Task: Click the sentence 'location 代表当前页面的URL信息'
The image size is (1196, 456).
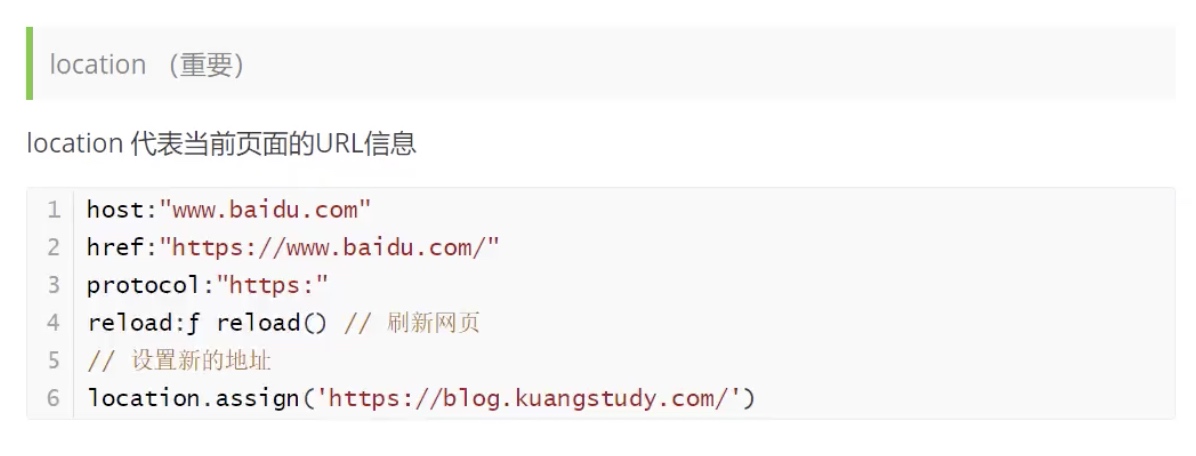Action: tap(221, 143)
